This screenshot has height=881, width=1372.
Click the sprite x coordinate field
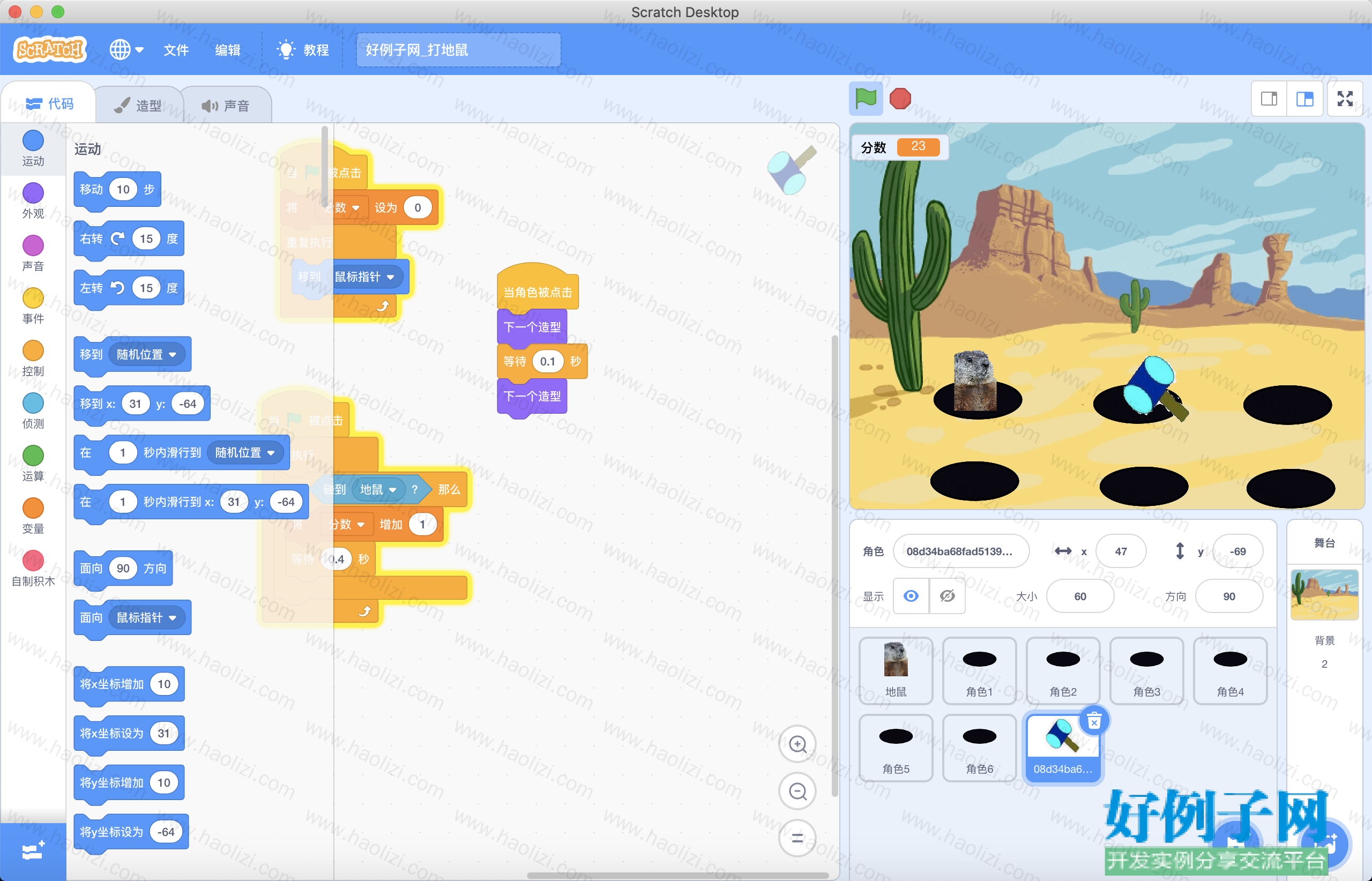pyautogui.click(x=1121, y=551)
